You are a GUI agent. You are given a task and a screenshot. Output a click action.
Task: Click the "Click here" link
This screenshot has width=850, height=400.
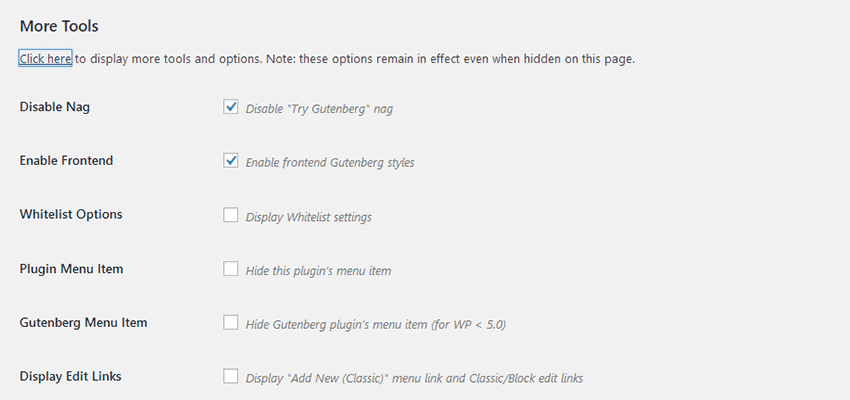45,59
